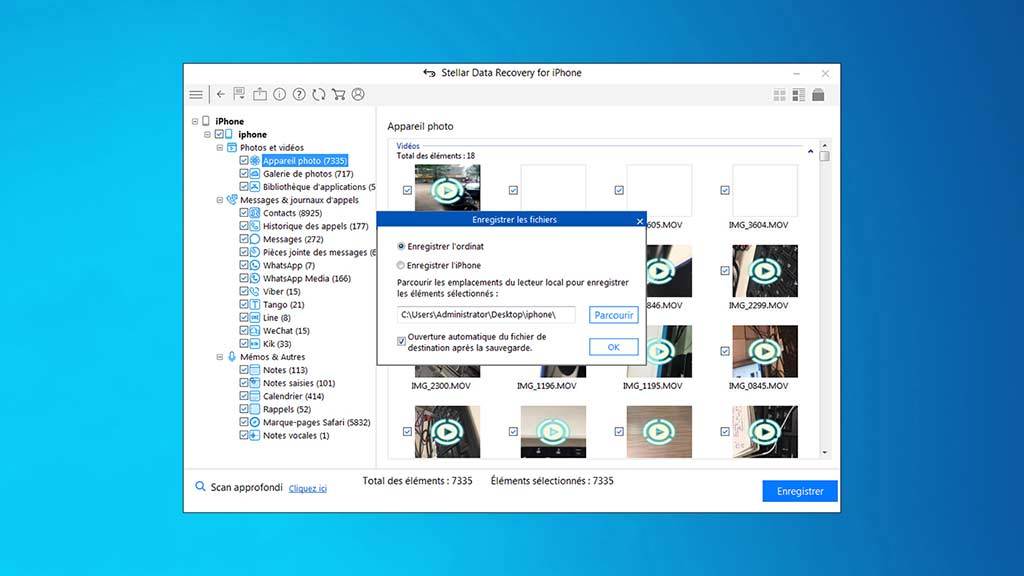
Task: Click the help question mark icon
Action: click(299, 95)
